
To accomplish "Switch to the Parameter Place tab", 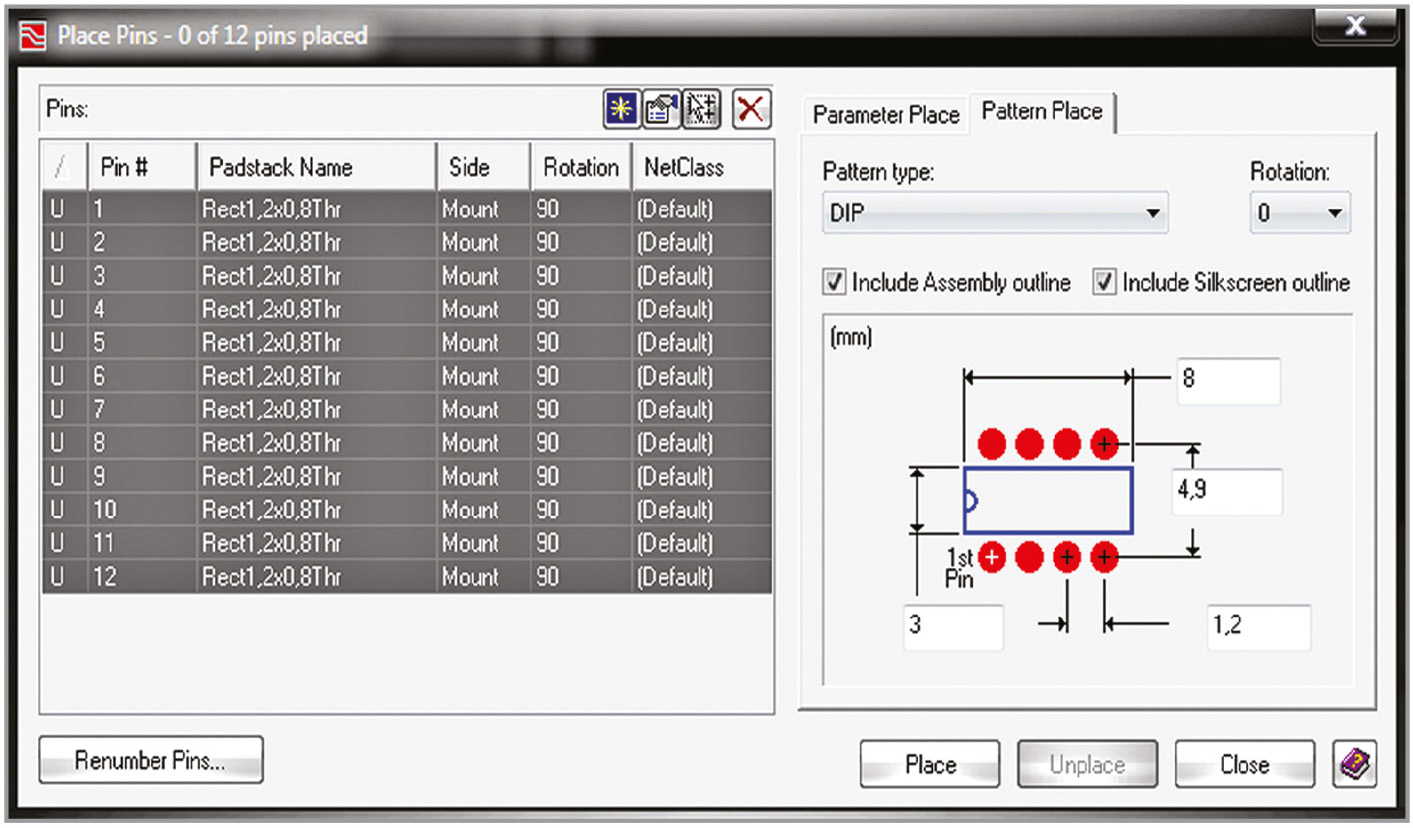I will coord(885,115).
